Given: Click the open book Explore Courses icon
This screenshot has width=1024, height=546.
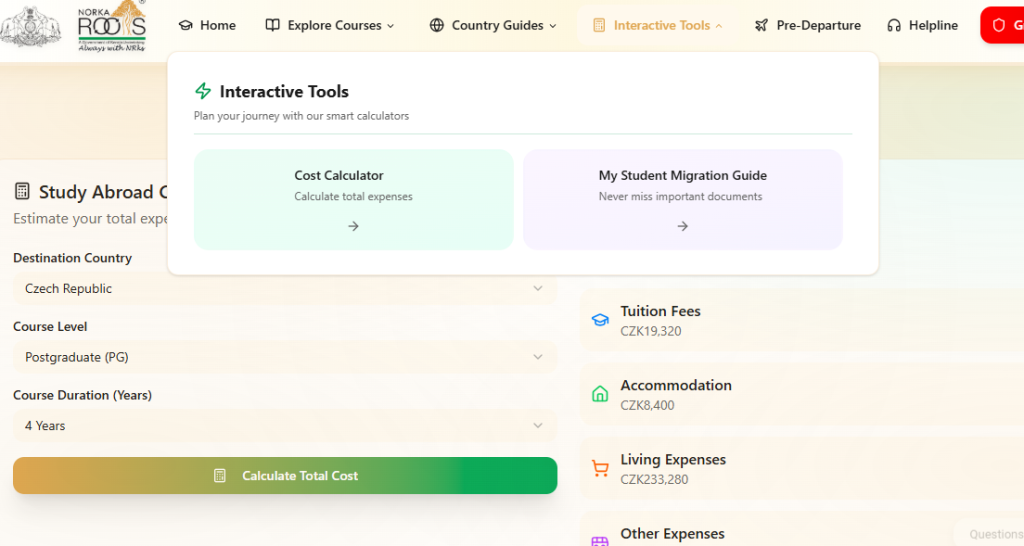Looking at the screenshot, I should tap(272, 25).
